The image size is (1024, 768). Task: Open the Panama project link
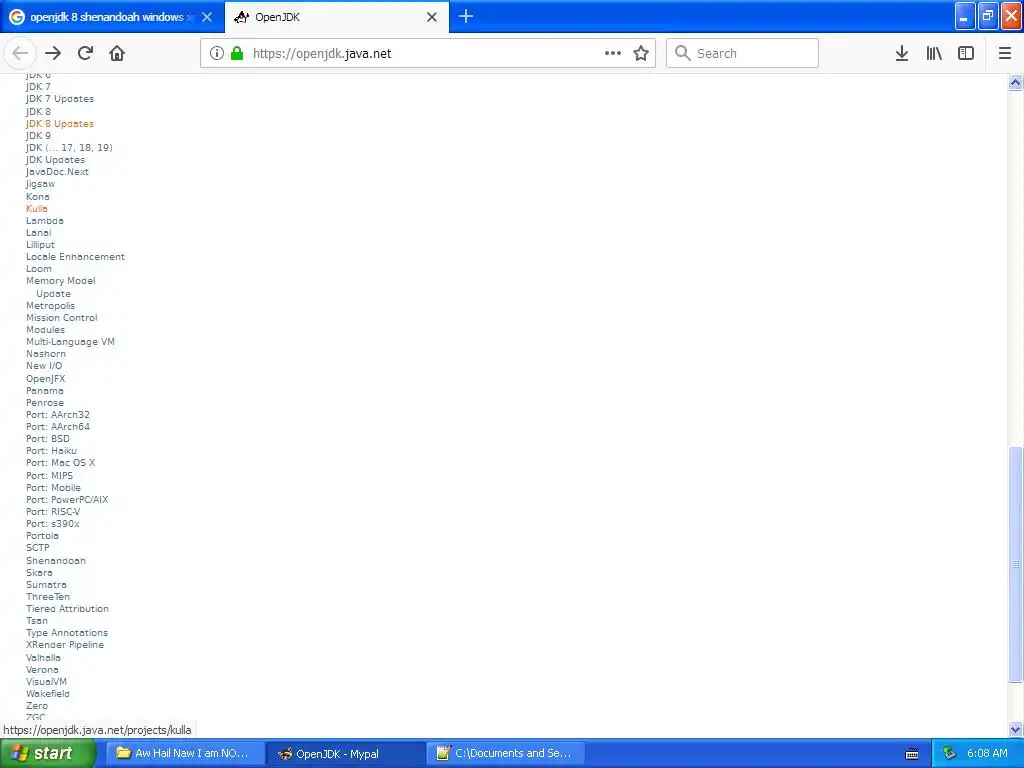click(x=44, y=391)
